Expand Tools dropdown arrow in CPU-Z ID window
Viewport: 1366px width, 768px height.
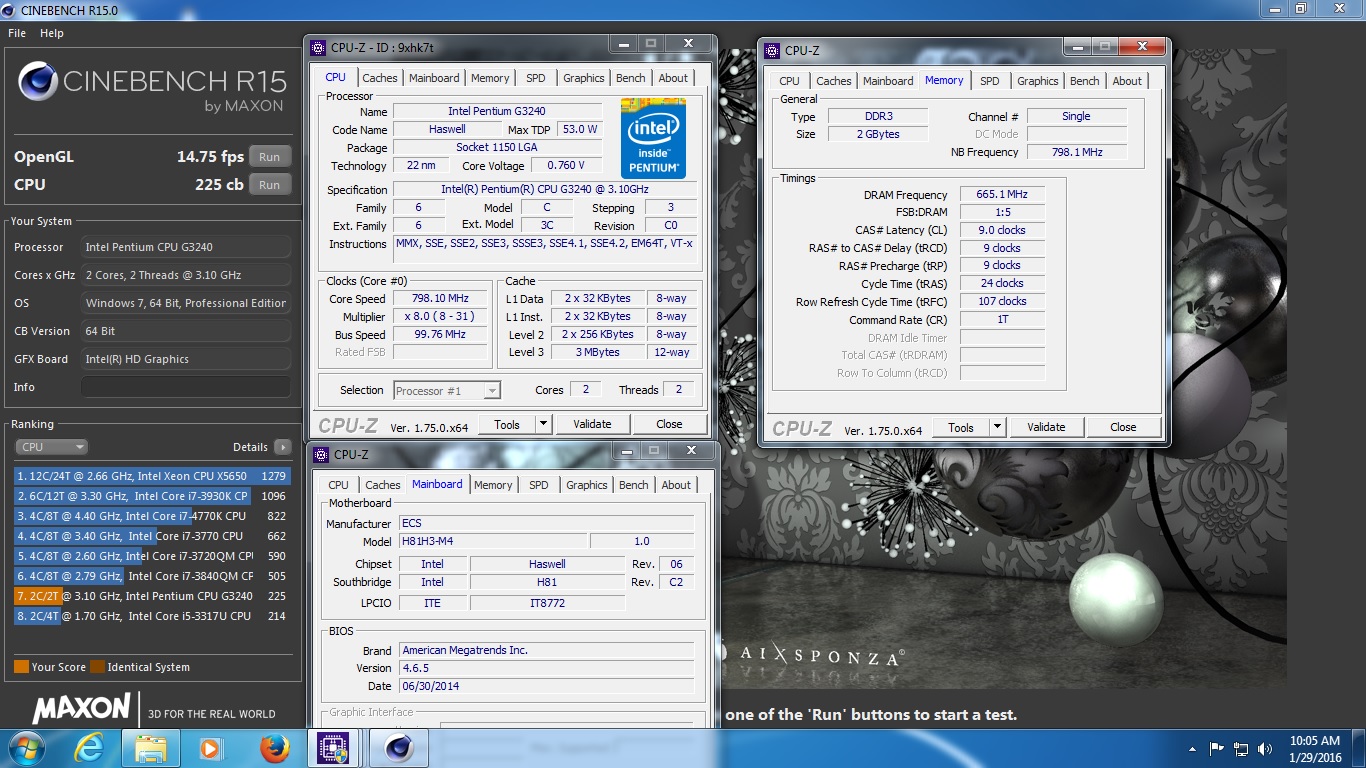point(544,424)
